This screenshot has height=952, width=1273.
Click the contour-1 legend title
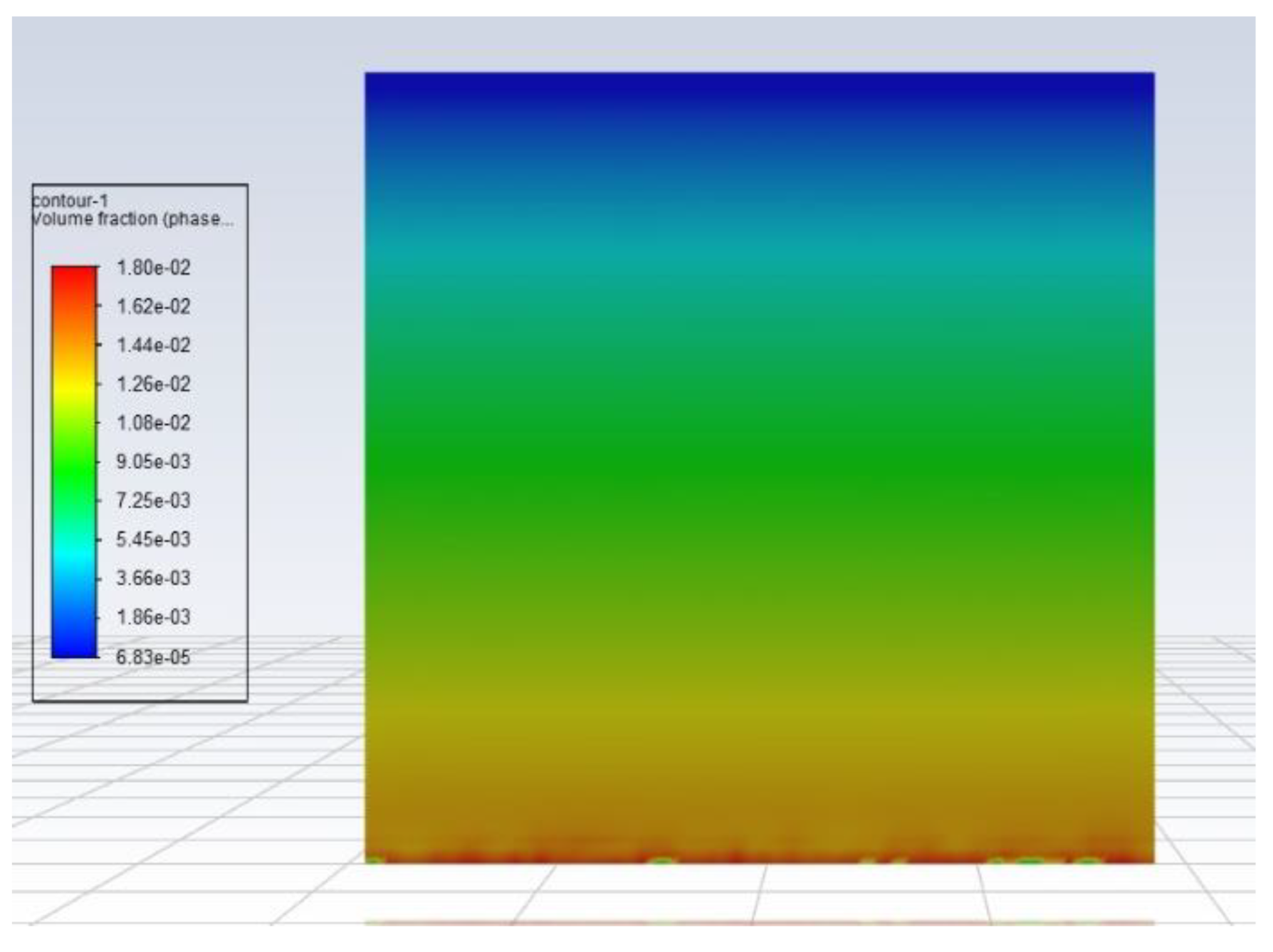tap(70, 201)
